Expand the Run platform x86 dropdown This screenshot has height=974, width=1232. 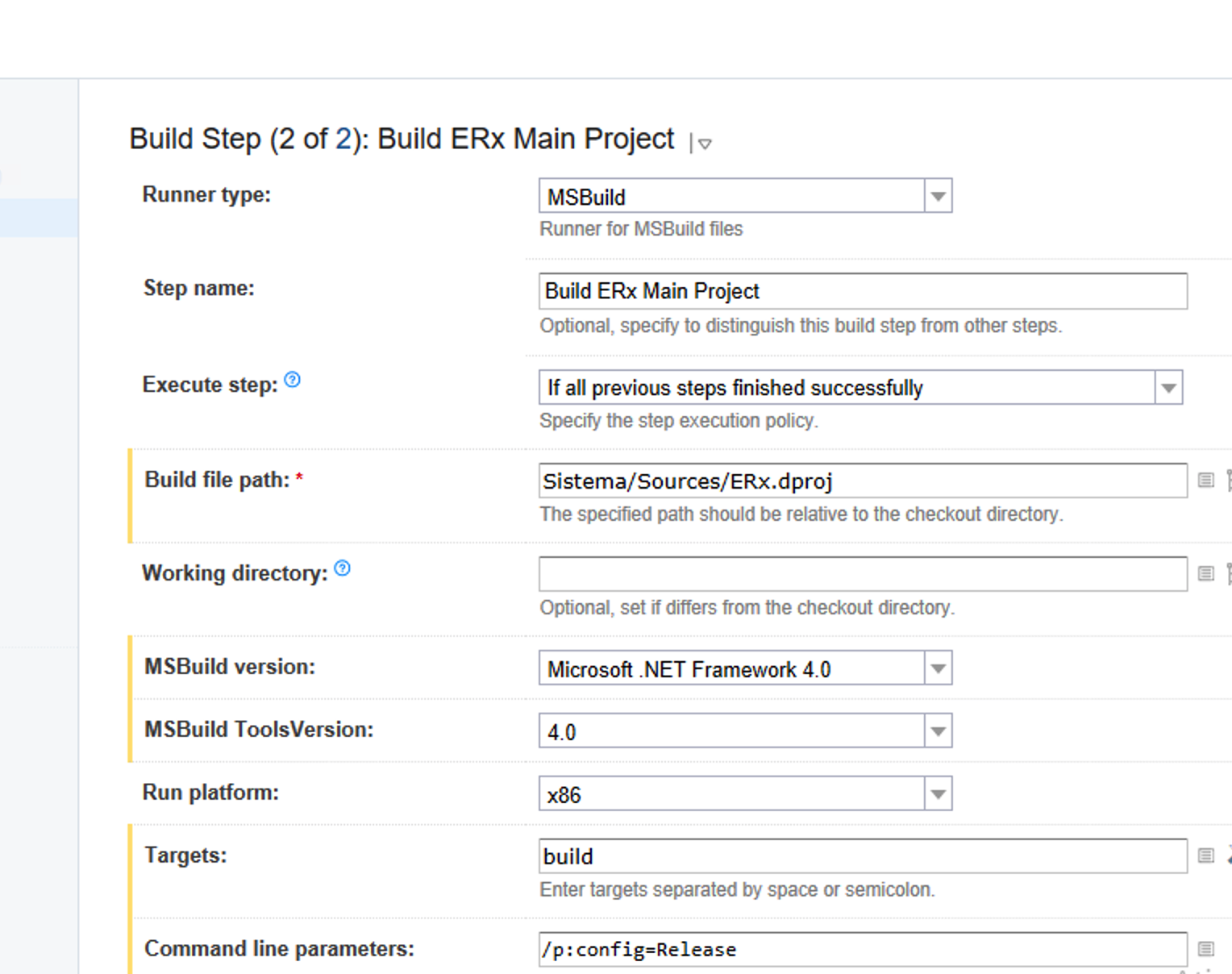point(745,794)
